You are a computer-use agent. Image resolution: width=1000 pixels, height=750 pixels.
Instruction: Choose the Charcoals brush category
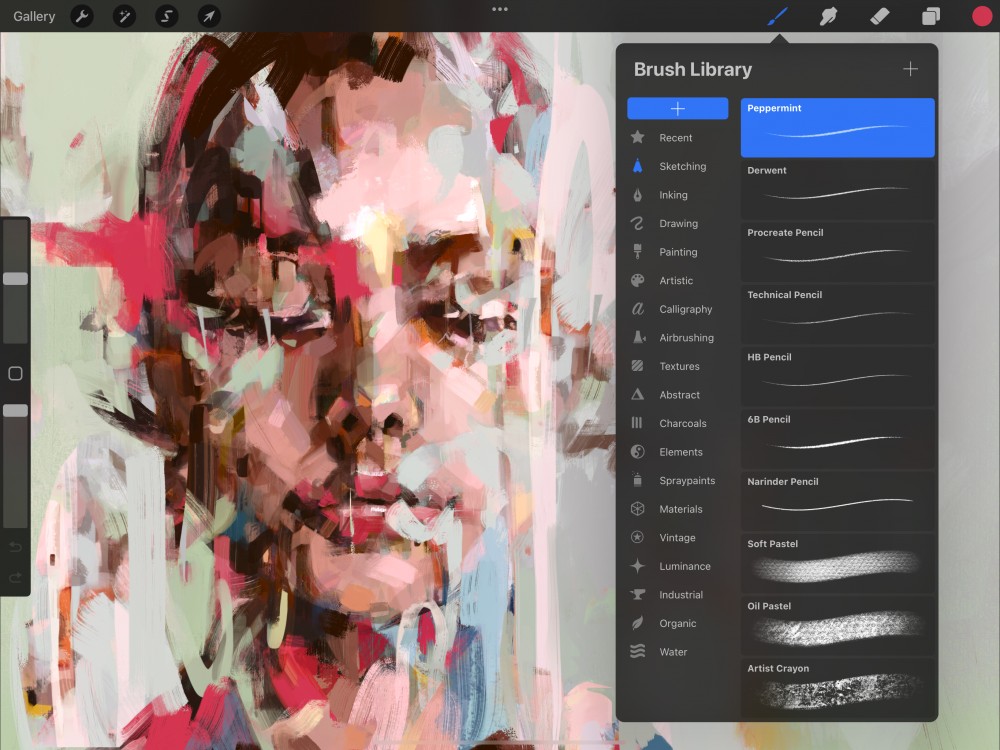[x=682, y=424]
